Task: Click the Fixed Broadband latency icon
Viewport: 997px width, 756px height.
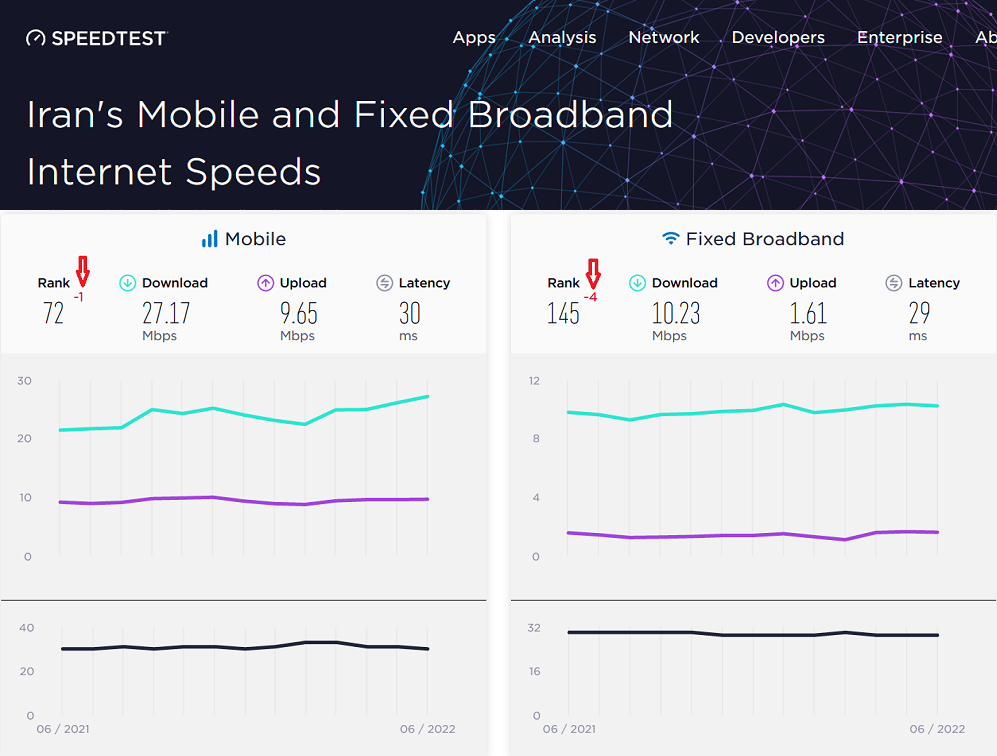Action: pos(894,283)
